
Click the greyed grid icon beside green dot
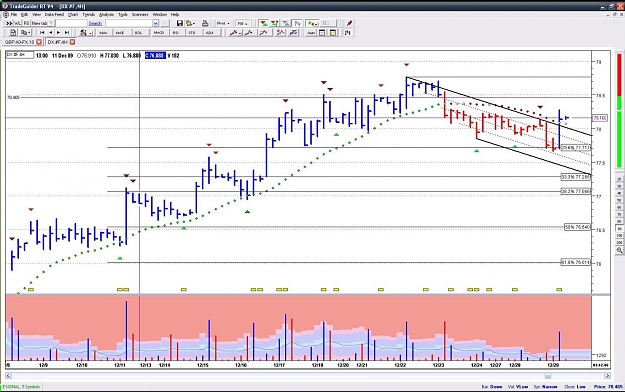327,23
